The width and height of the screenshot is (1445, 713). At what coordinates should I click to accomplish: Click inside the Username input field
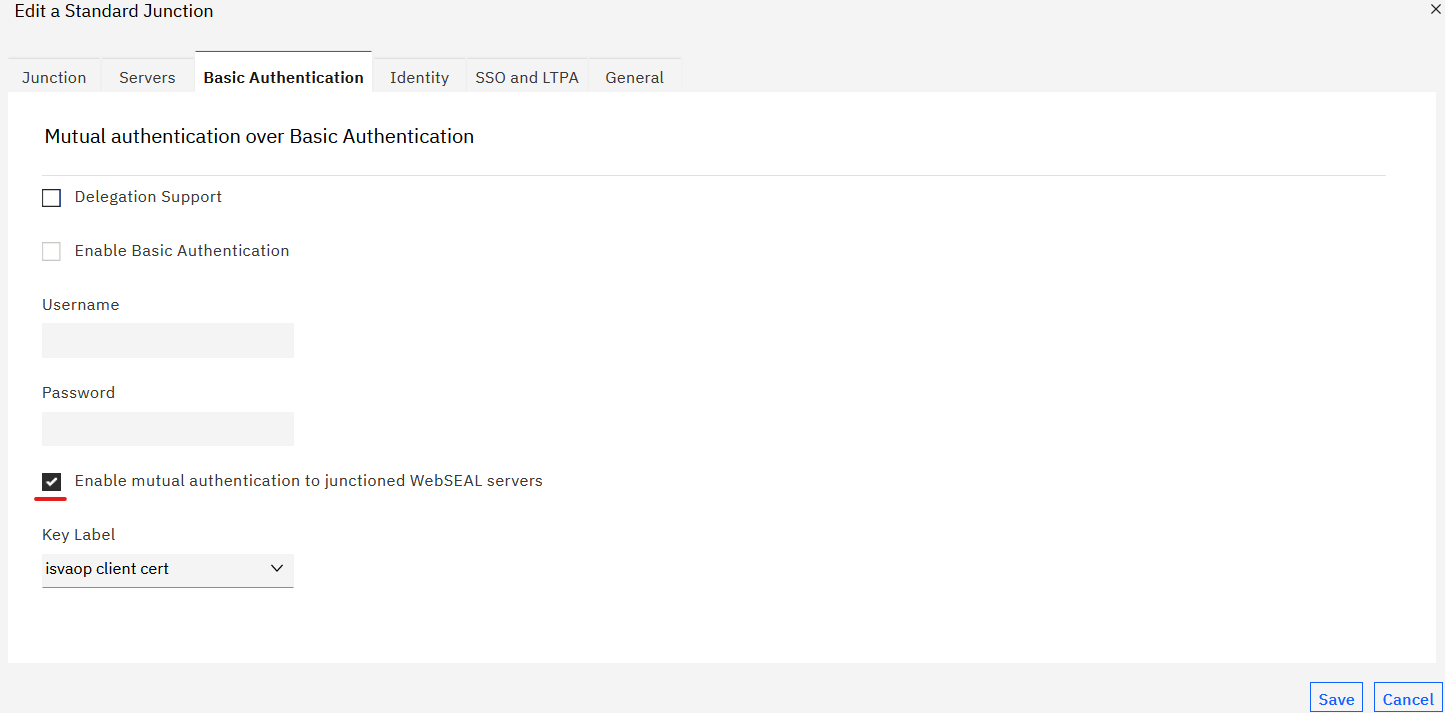pos(167,340)
